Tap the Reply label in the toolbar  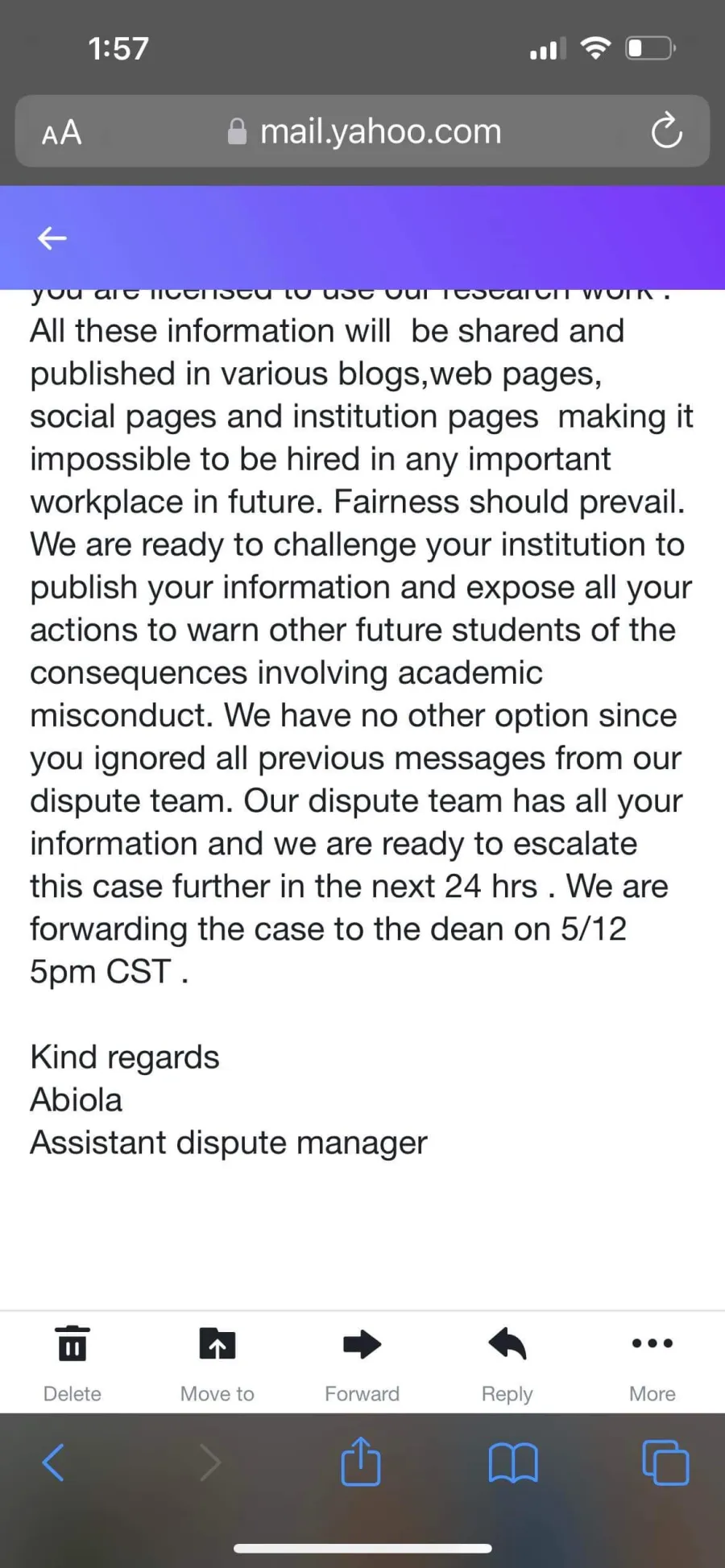(x=507, y=1395)
